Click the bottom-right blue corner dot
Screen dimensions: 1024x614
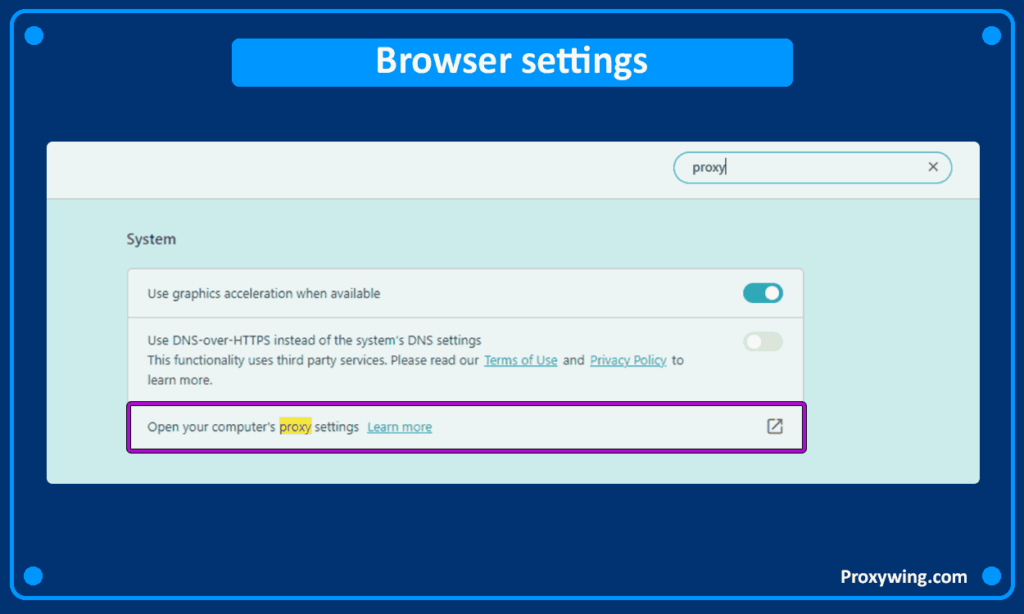point(991,576)
